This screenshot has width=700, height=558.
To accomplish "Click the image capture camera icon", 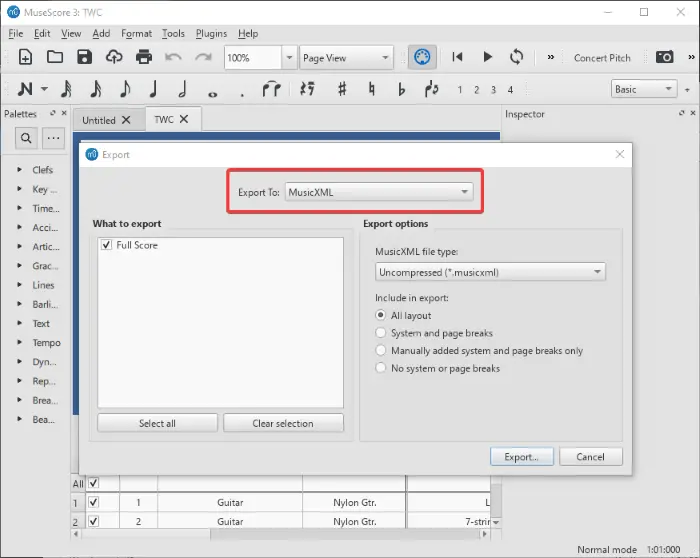I will pos(664,57).
